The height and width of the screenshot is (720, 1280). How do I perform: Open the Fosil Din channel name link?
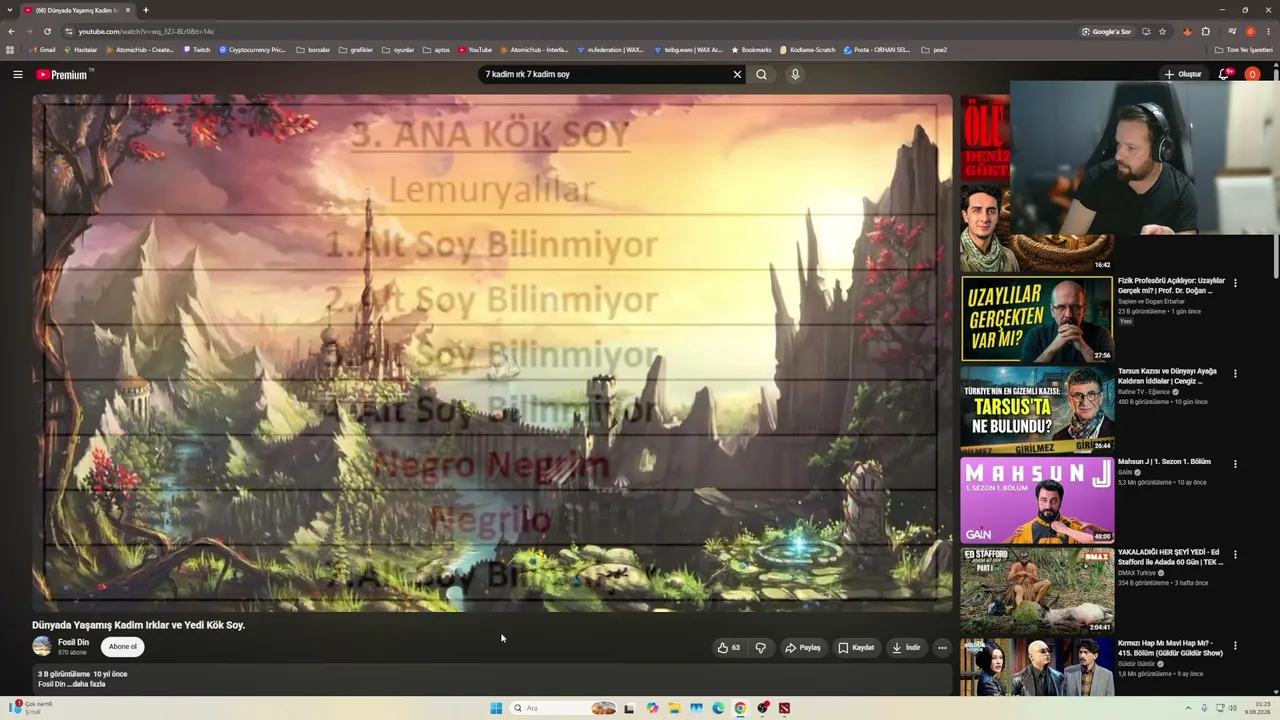pyautogui.click(x=74, y=642)
